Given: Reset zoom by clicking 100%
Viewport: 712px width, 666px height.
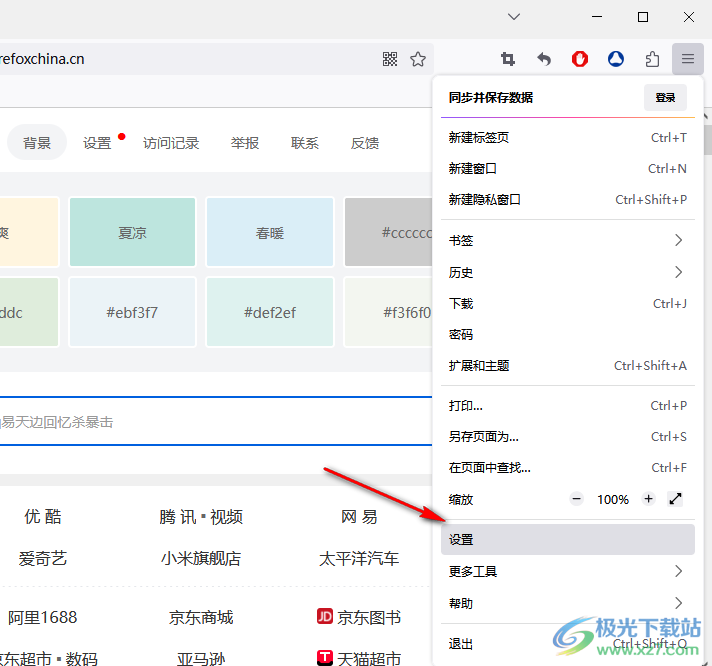Looking at the screenshot, I should click(613, 499).
